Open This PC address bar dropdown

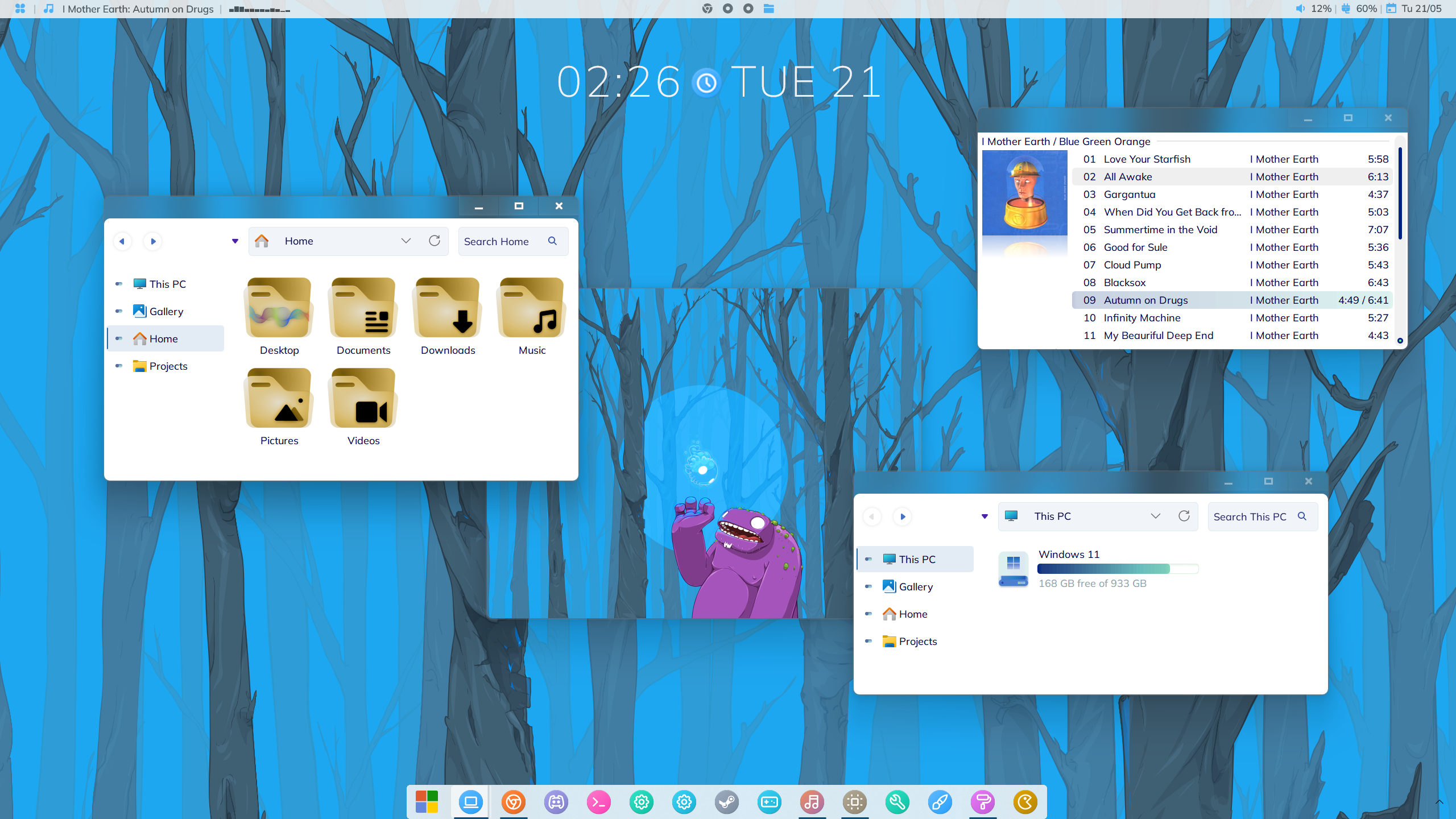coord(1155,516)
